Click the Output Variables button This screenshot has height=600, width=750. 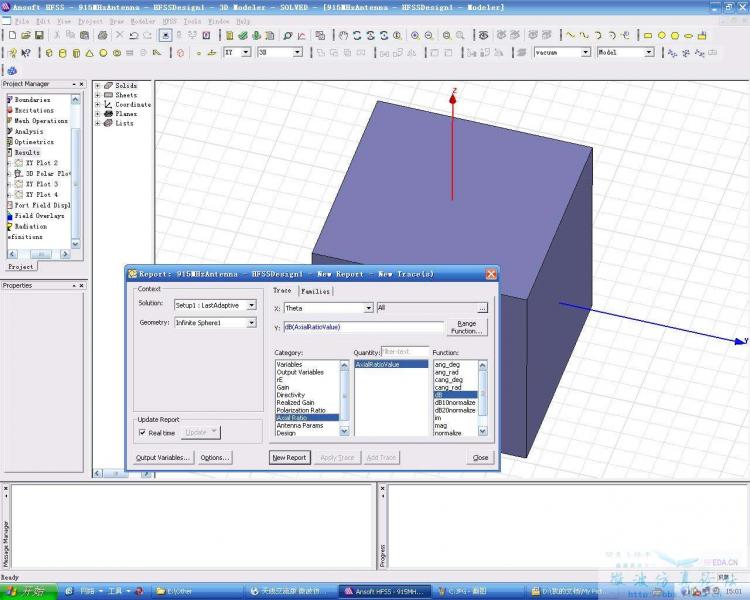162,457
